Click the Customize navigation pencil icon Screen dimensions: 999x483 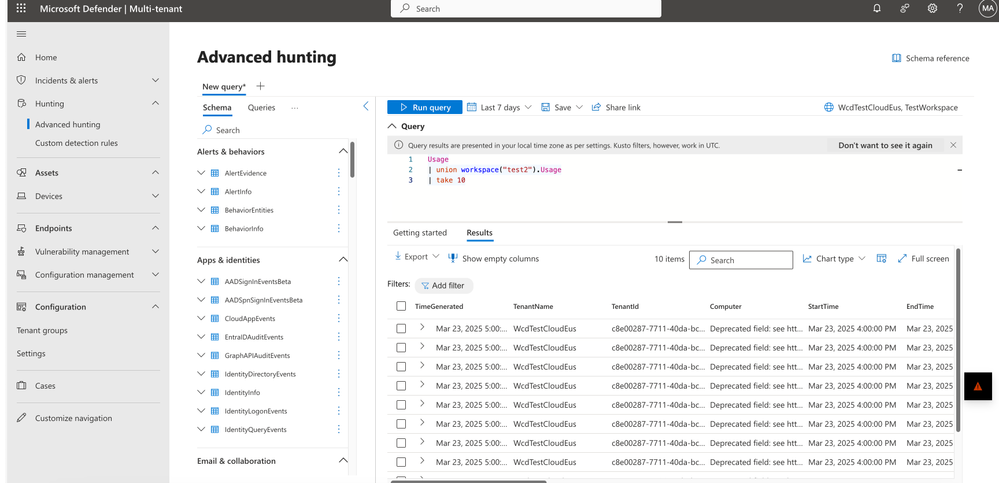(x=22, y=418)
